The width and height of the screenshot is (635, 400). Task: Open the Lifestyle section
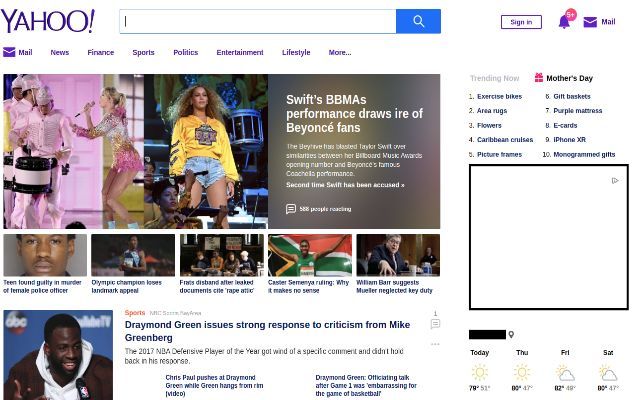click(296, 53)
